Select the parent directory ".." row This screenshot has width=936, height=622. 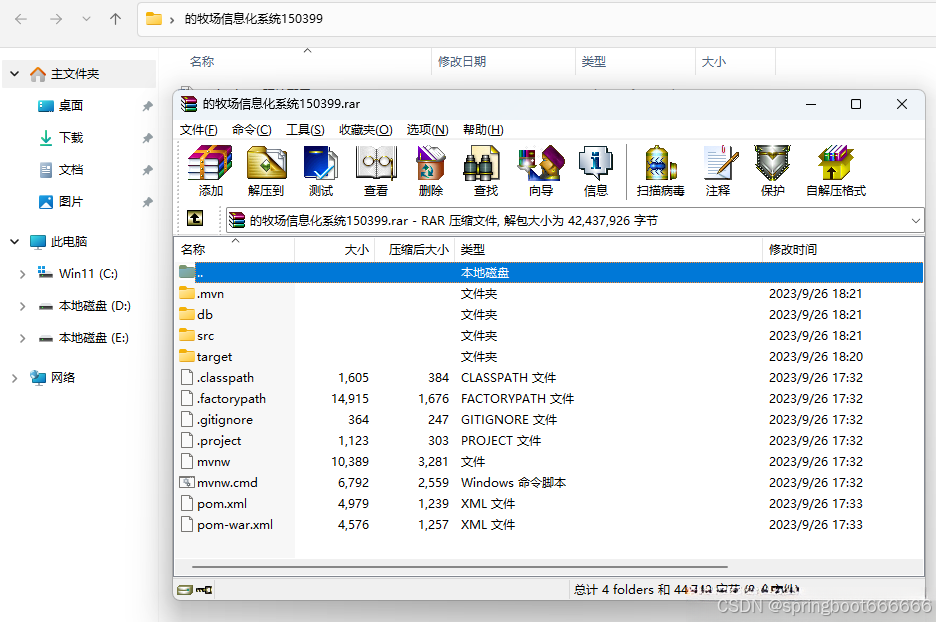pyautogui.click(x=549, y=273)
